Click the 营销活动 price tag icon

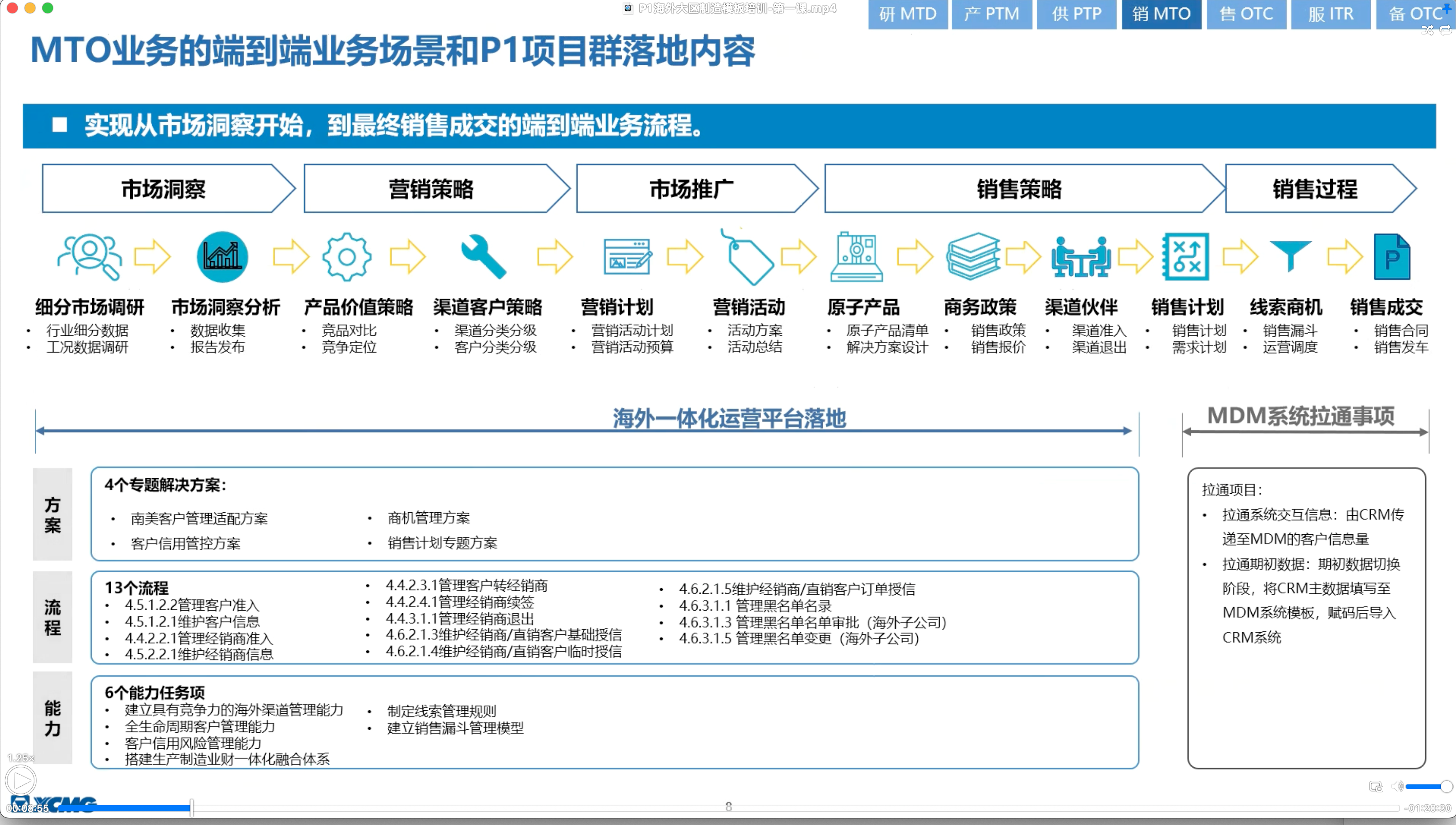coord(747,257)
